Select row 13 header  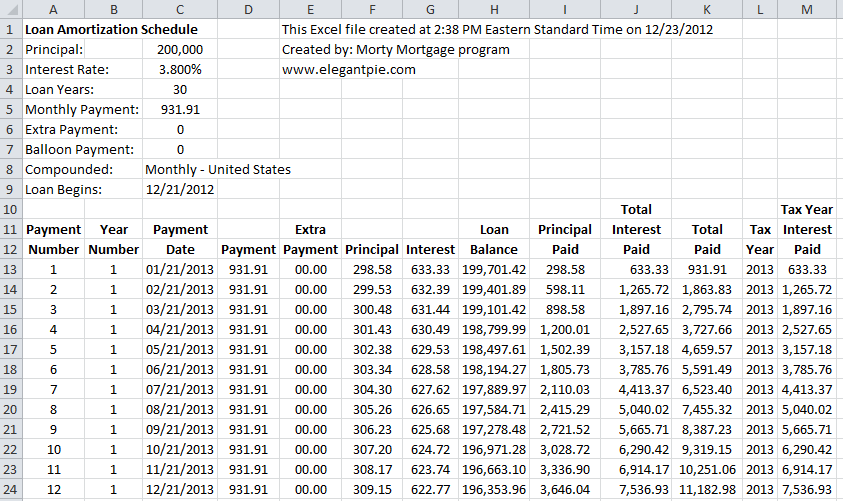(x=11, y=269)
